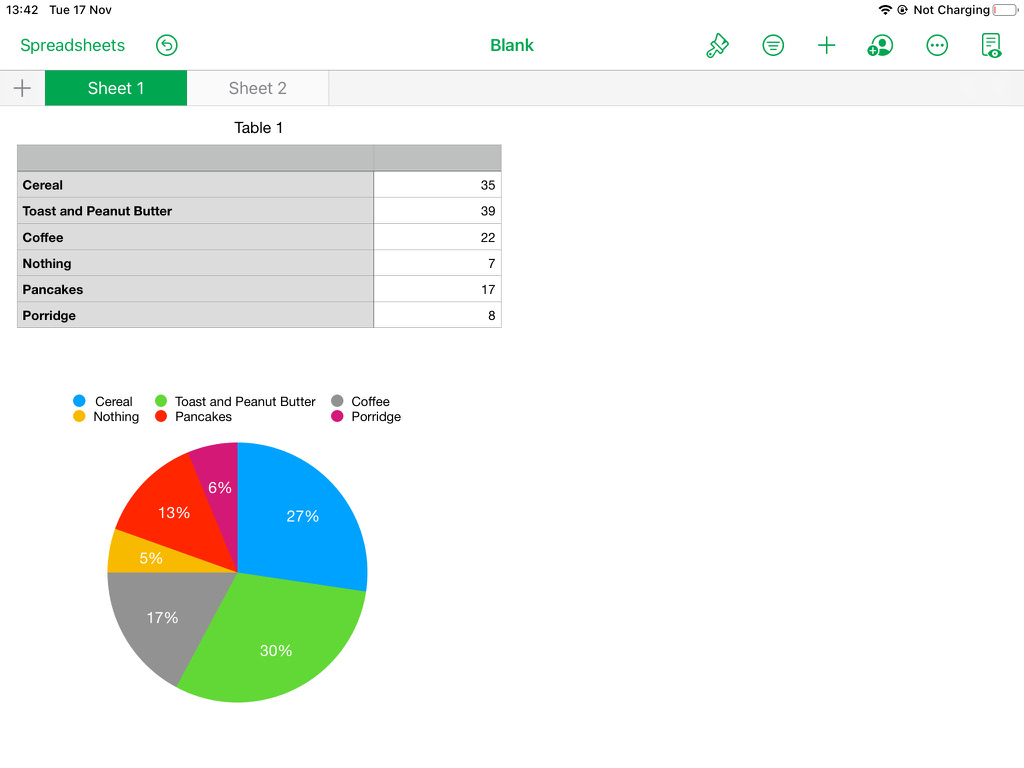This screenshot has width=1024, height=768.
Task: Select the Cereal legend label
Action: tap(114, 401)
